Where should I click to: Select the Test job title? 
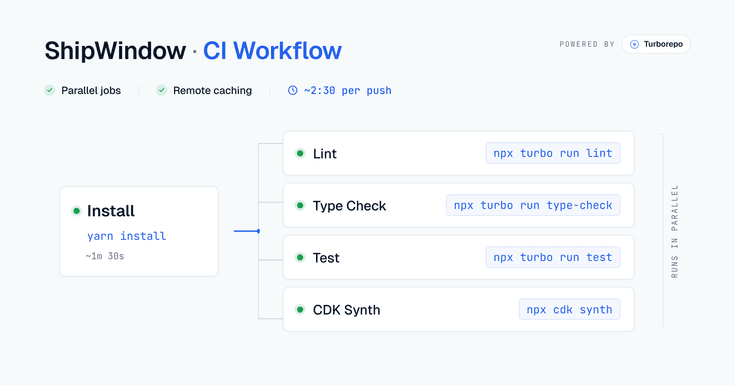pos(326,258)
